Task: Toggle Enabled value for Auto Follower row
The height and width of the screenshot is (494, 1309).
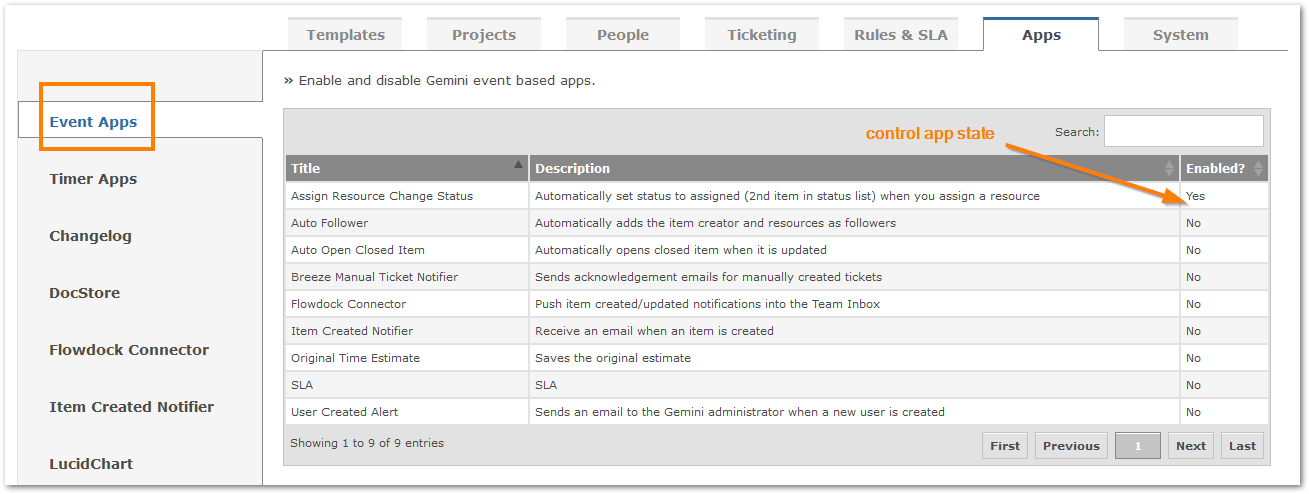Action: pyautogui.click(x=1193, y=223)
